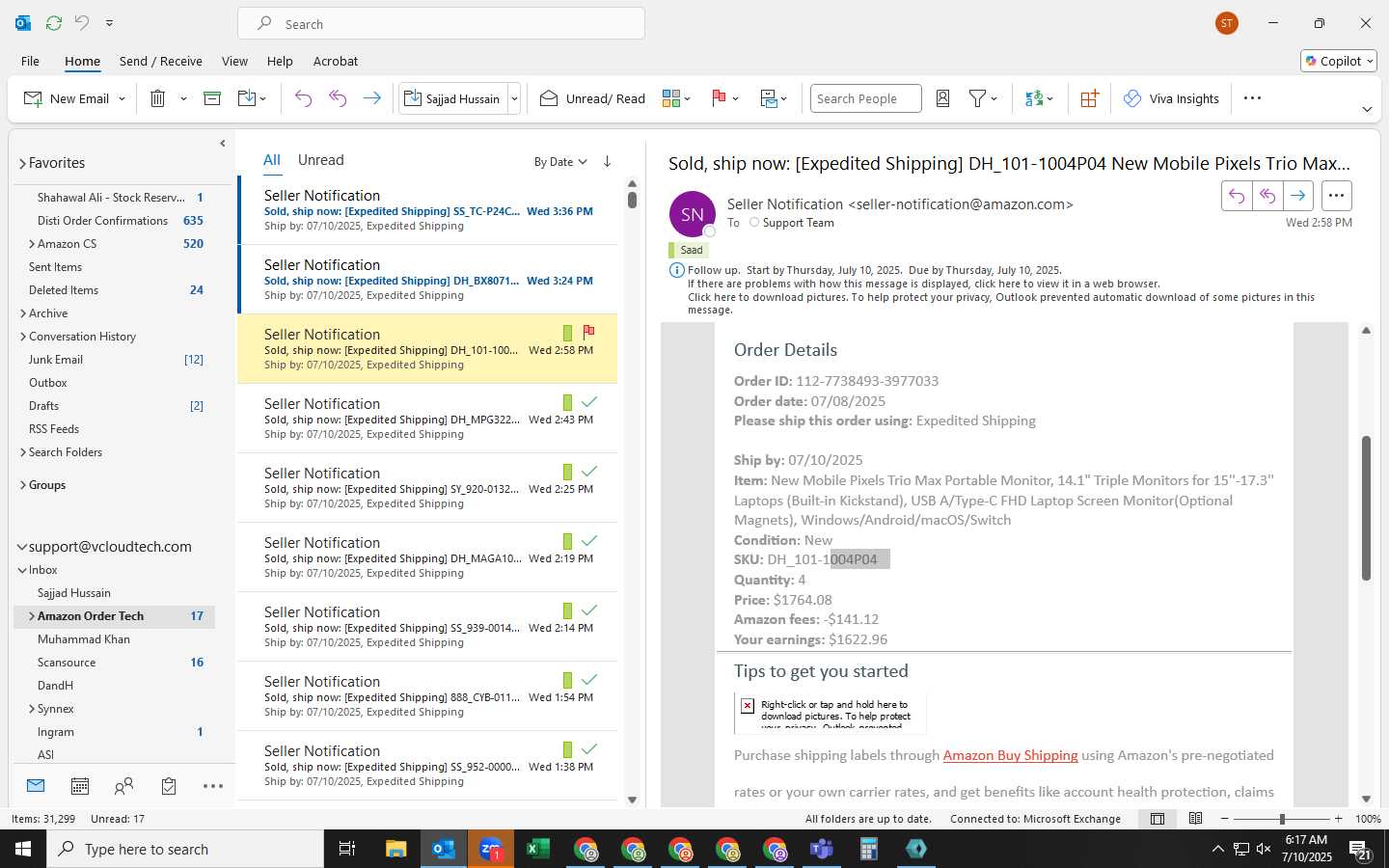Click the zoom in plus button

pyautogui.click(x=1338, y=819)
